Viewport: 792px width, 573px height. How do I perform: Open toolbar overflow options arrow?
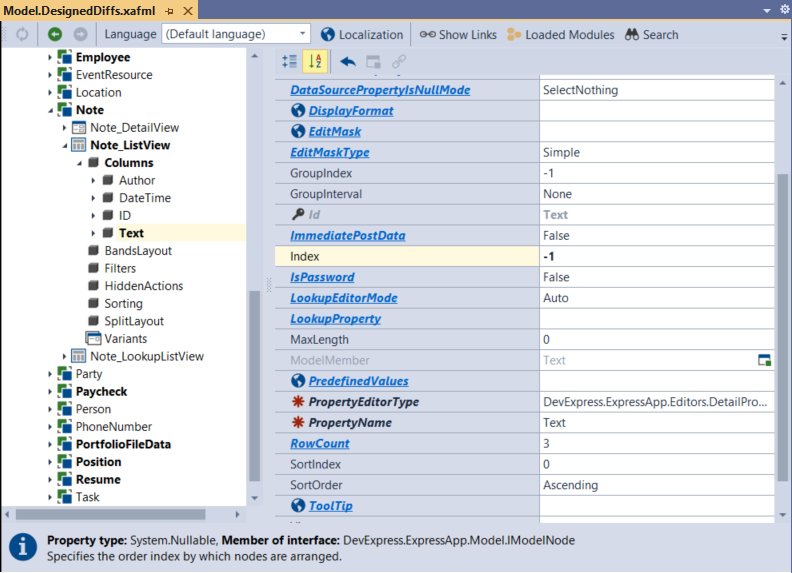[784, 37]
